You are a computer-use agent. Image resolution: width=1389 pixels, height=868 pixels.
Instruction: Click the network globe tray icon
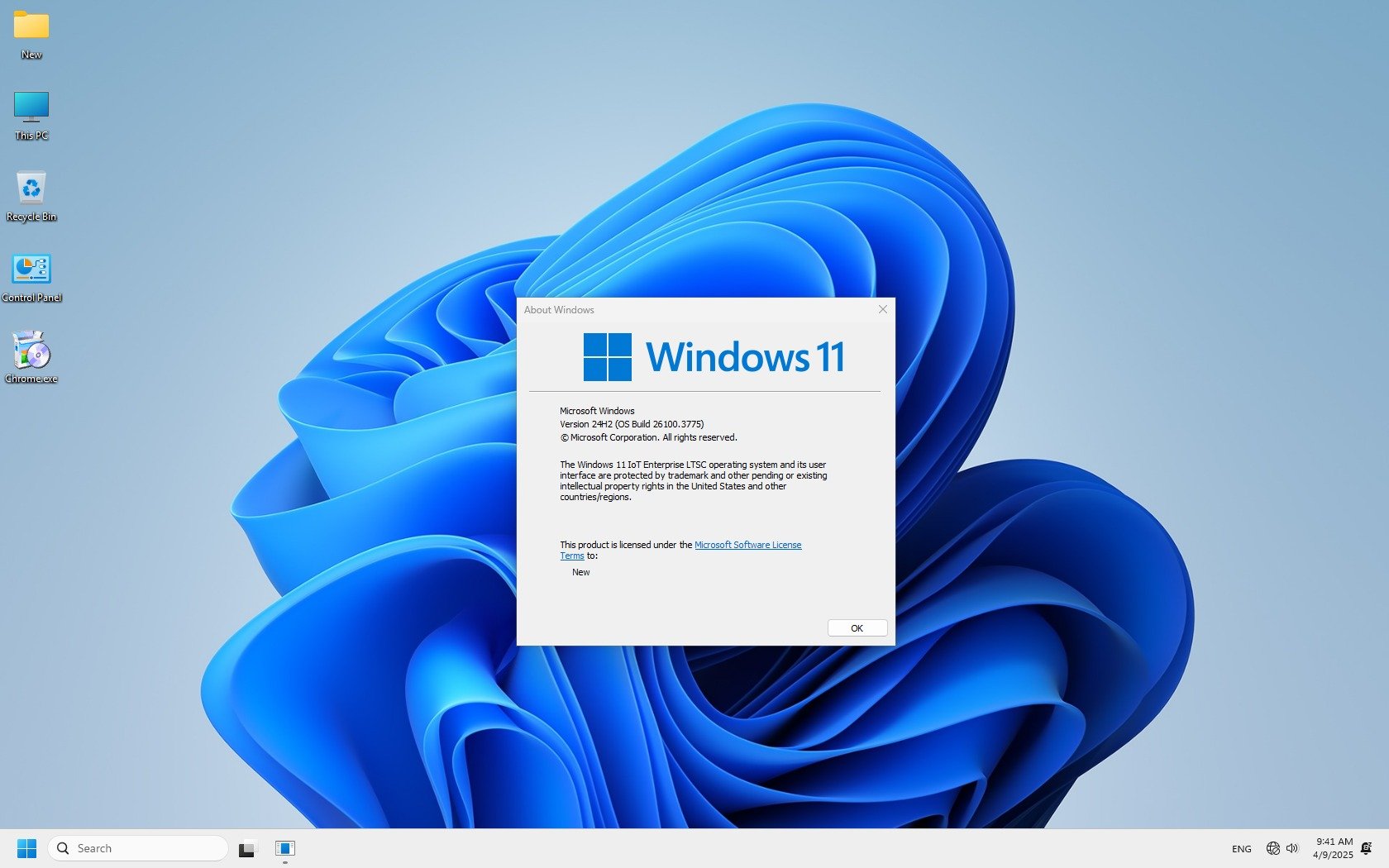(x=1273, y=848)
